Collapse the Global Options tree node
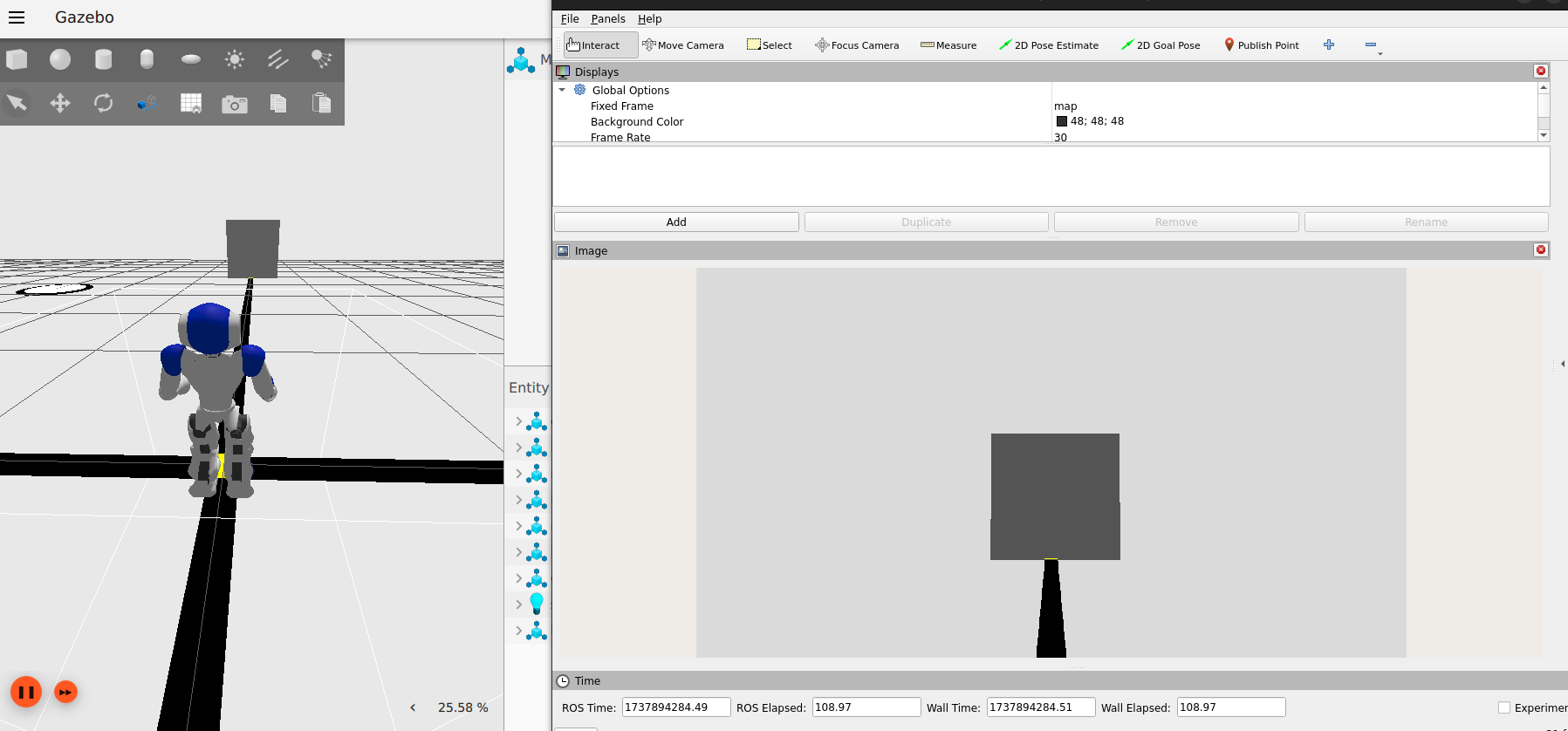Viewport: 1568px width, 731px height. 562,90
